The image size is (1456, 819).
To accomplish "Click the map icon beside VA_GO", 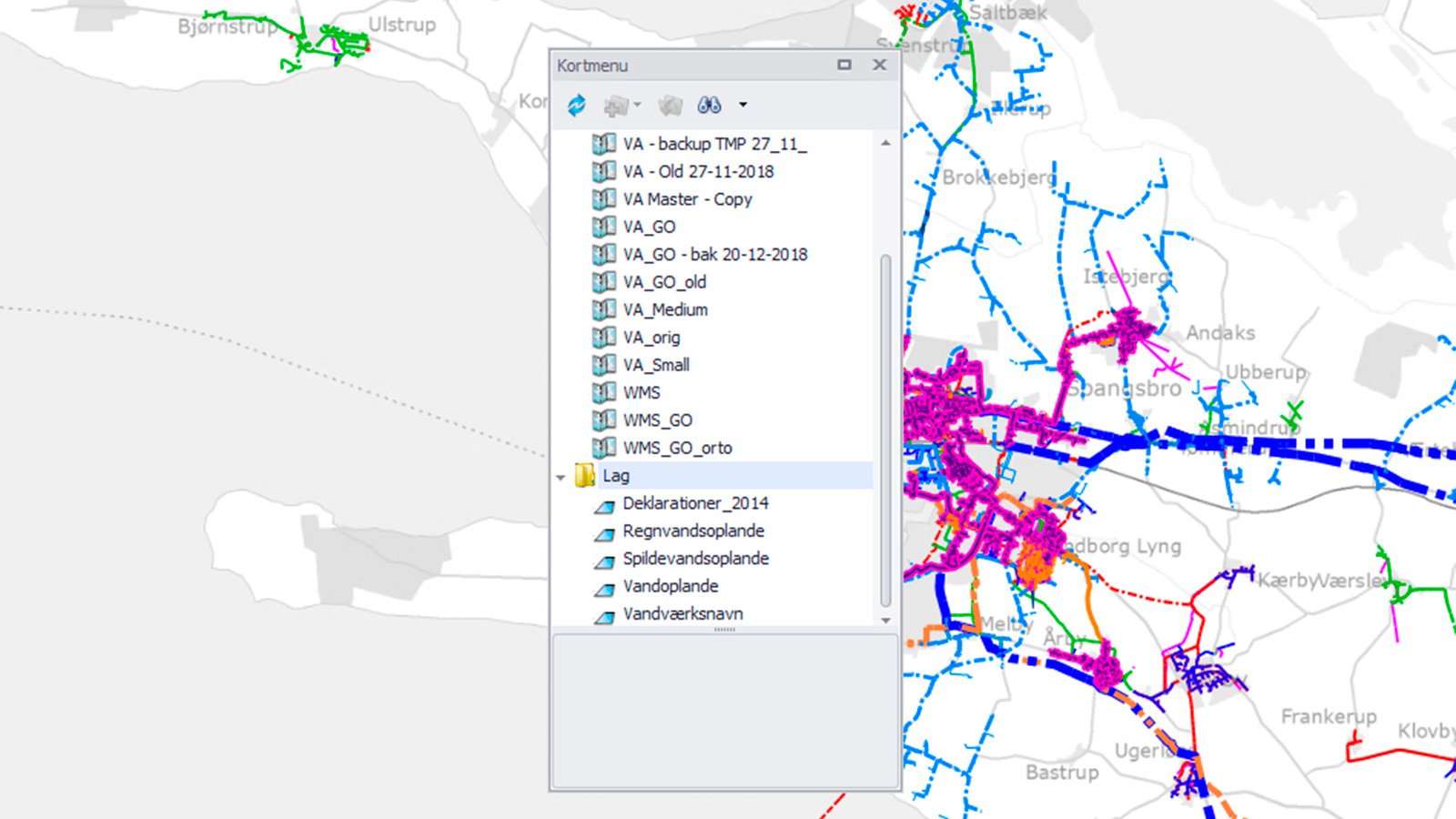I will coord(603,227).
